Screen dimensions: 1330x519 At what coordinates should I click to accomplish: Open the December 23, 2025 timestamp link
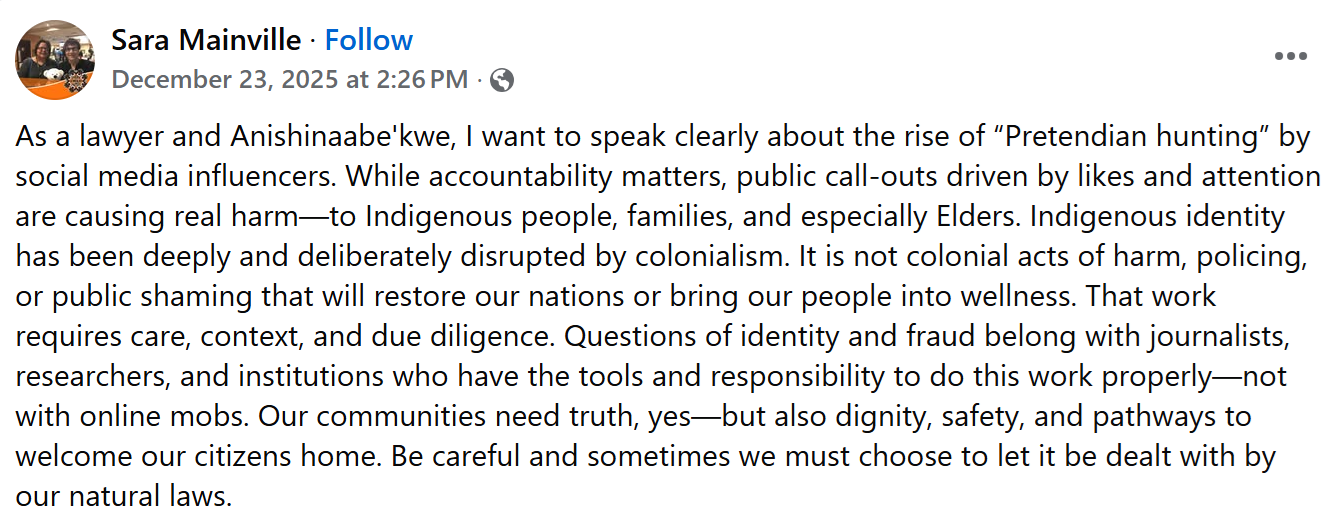click(290, 80)
